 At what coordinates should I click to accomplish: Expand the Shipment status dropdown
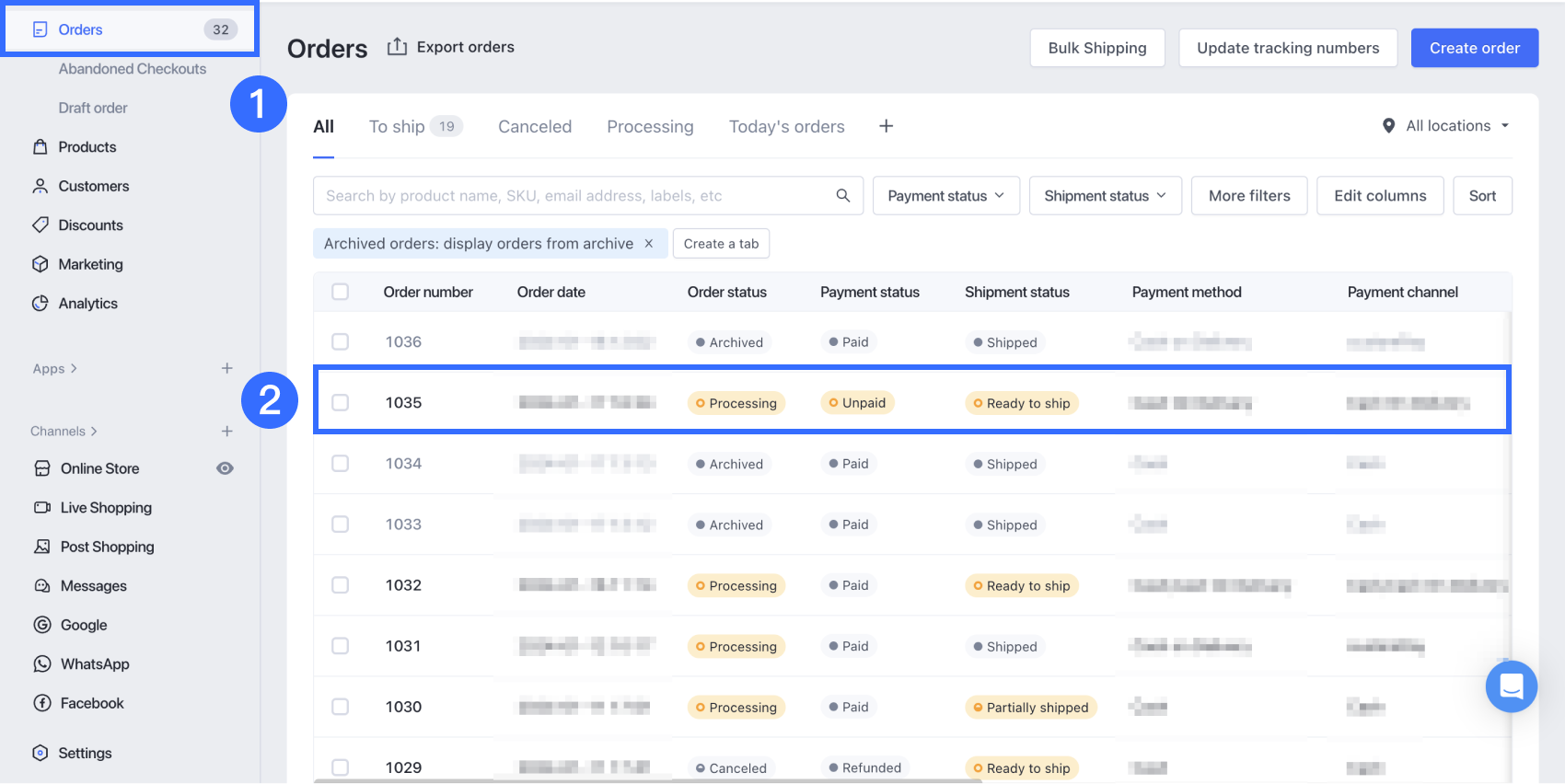click(x=1105, y=196)
